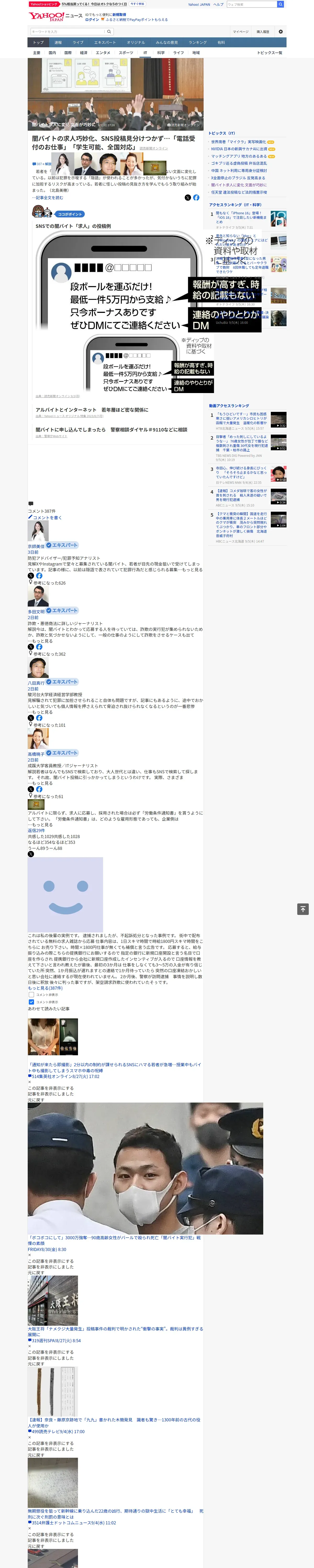The height and width of the screenshot is (1568, 314).
Task: Open 京師美佳's profile photo
Action: tap(38, 531)
